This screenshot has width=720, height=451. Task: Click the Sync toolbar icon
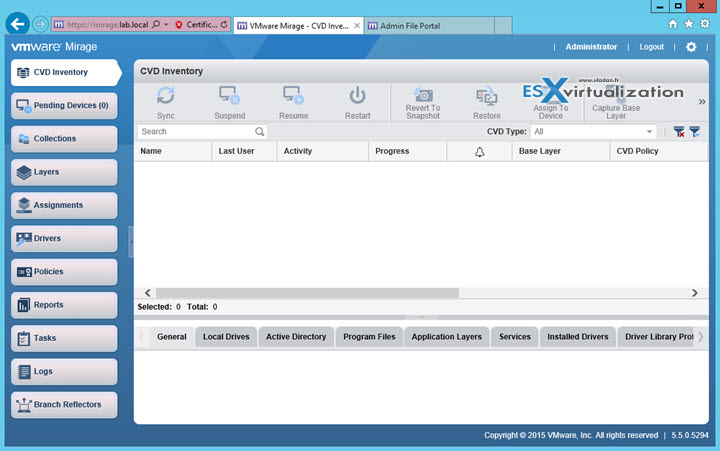tap(165, 96)
